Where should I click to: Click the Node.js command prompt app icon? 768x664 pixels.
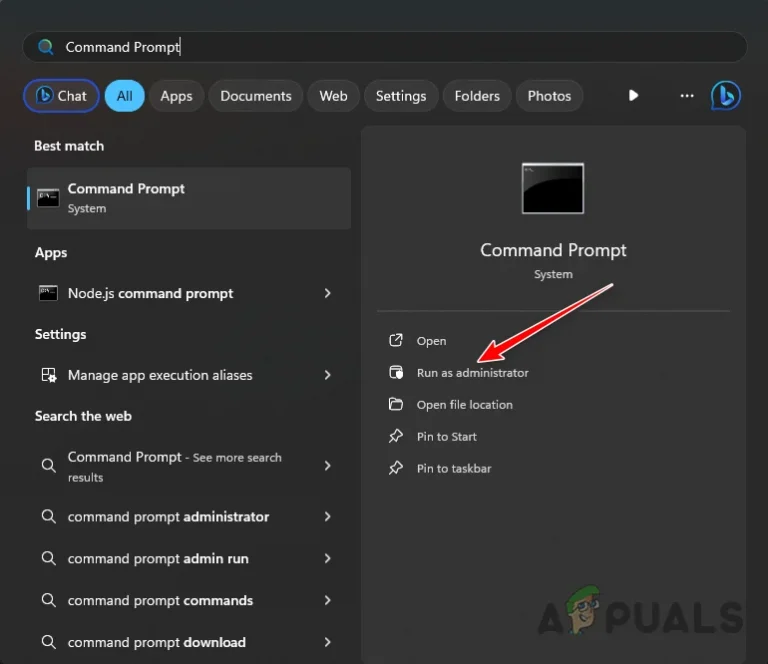48,293
